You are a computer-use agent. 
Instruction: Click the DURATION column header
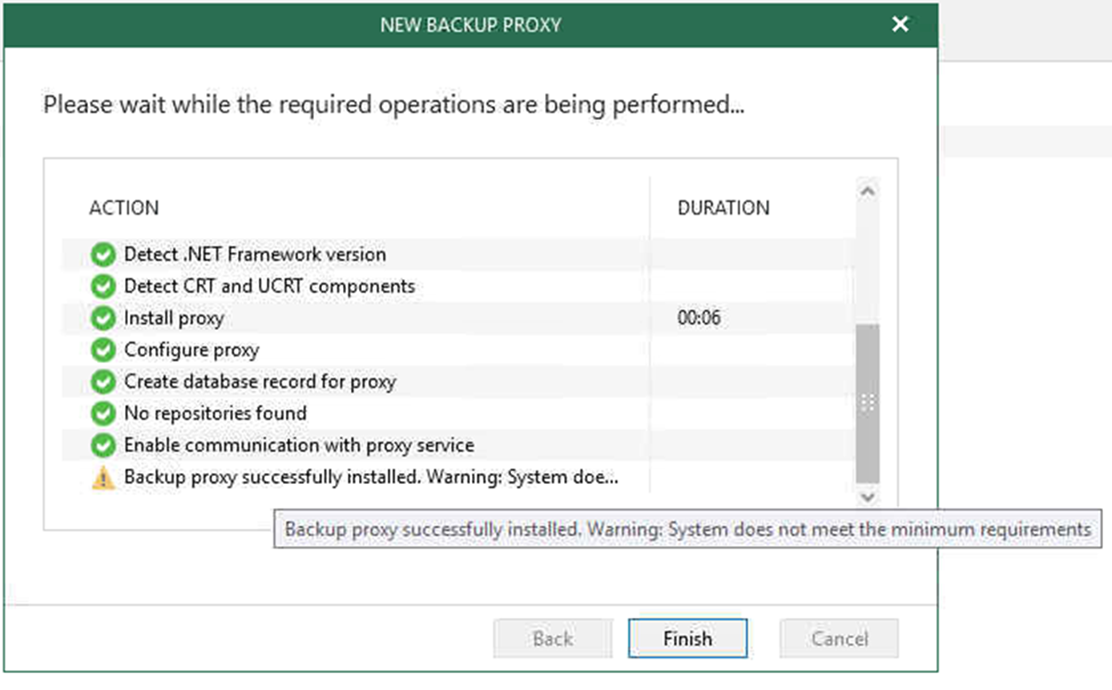coord(723,208)
